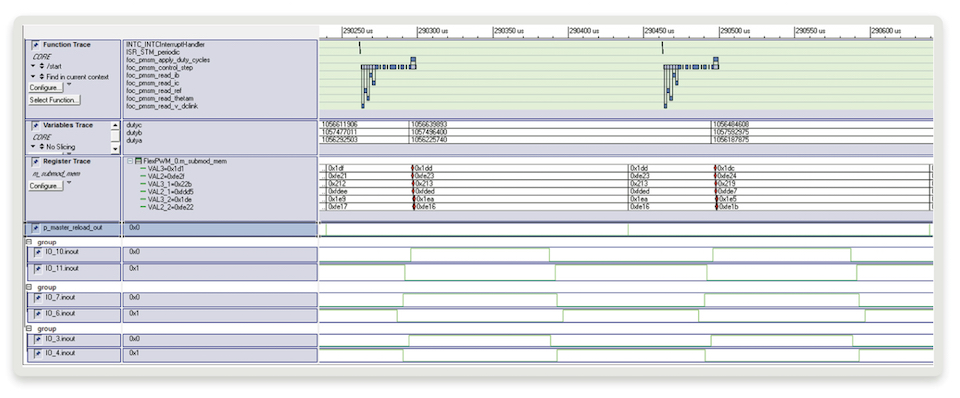Click the Configure button under Function Trace
Screen dimensions: 960x398
click(46, 88)
